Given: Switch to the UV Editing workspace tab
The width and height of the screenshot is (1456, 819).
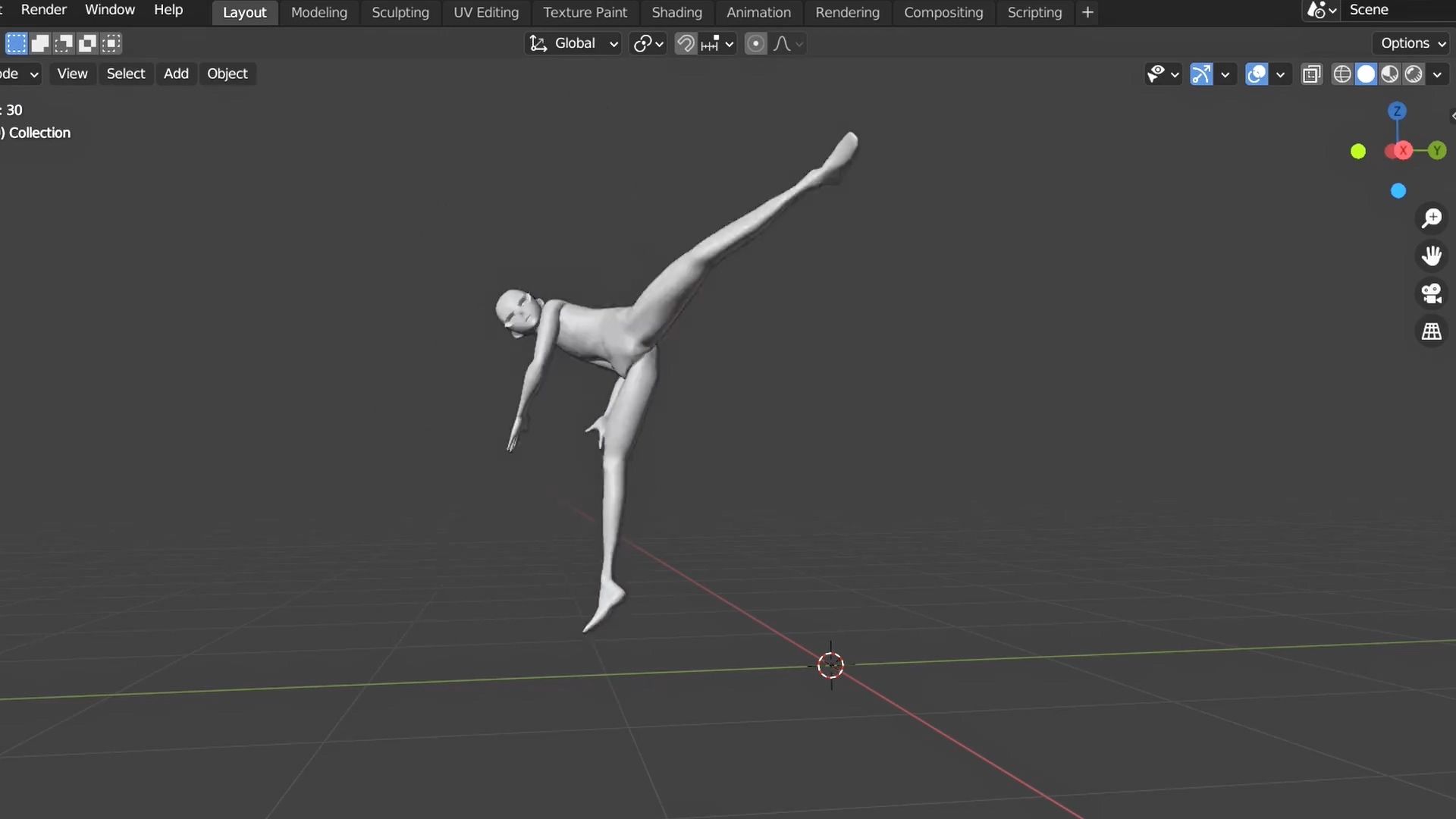Looking at the screenshot, I should (x=486, y=12).
